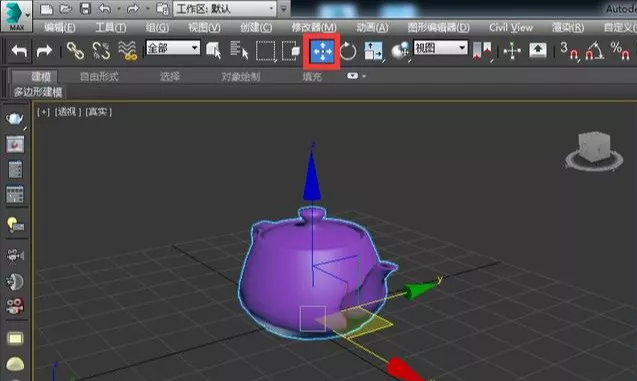Click the Open File folder icon
Image resolution: width=637 pixels, height=381 pixels.
[66, 9]
